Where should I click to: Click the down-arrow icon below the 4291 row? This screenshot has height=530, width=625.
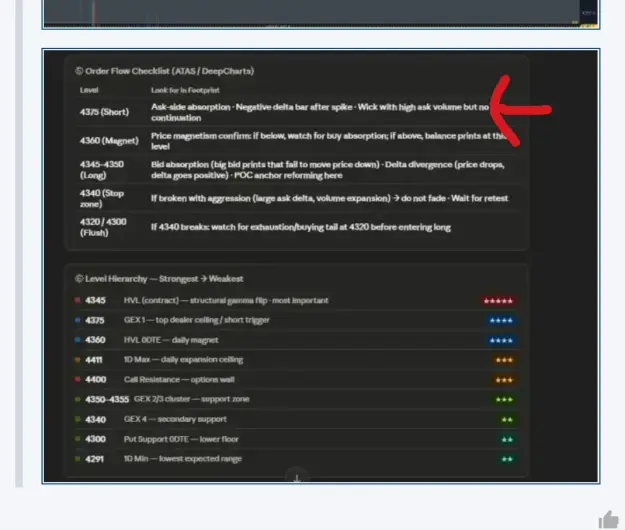(297, 478)
